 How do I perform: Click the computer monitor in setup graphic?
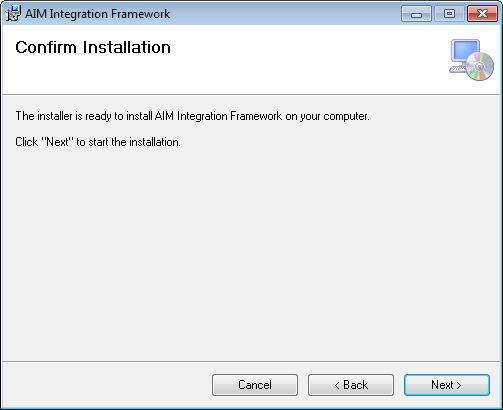click(x=465, y=50)
